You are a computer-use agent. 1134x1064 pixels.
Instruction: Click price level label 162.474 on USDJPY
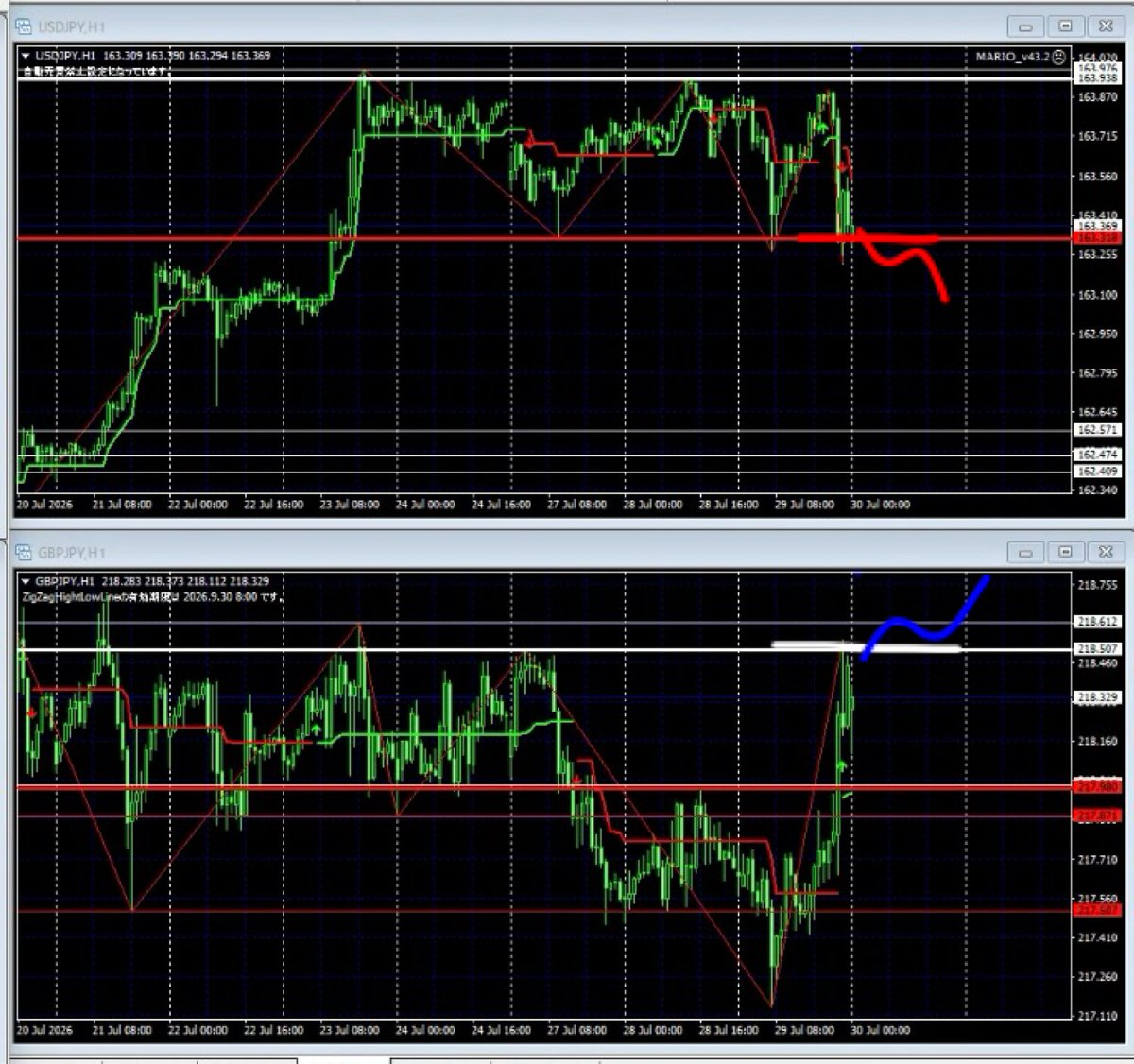(1097, 455)
